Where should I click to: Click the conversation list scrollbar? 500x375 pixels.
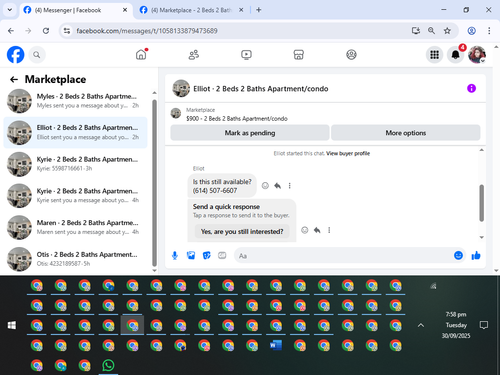[154, 182]
